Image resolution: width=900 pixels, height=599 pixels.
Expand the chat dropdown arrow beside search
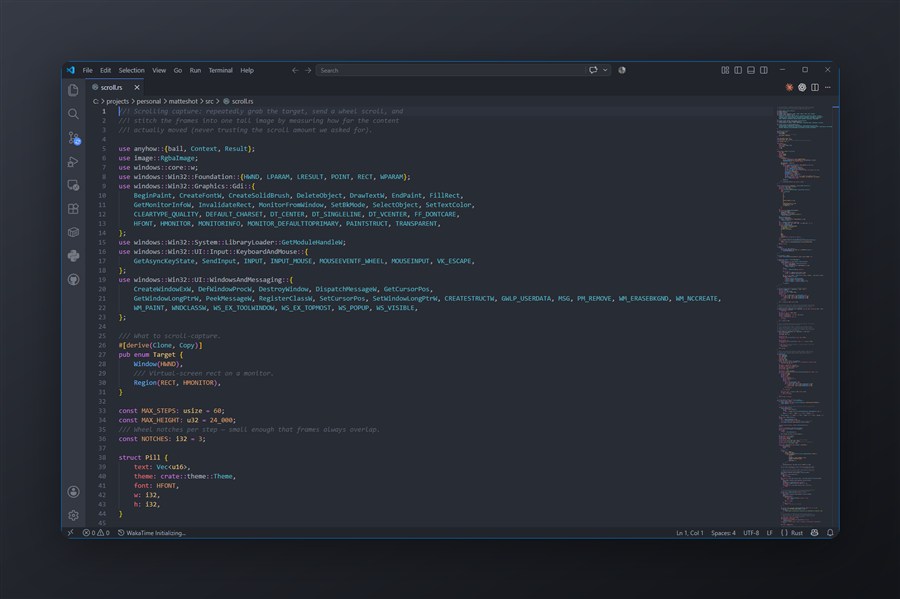pos(605,70)
